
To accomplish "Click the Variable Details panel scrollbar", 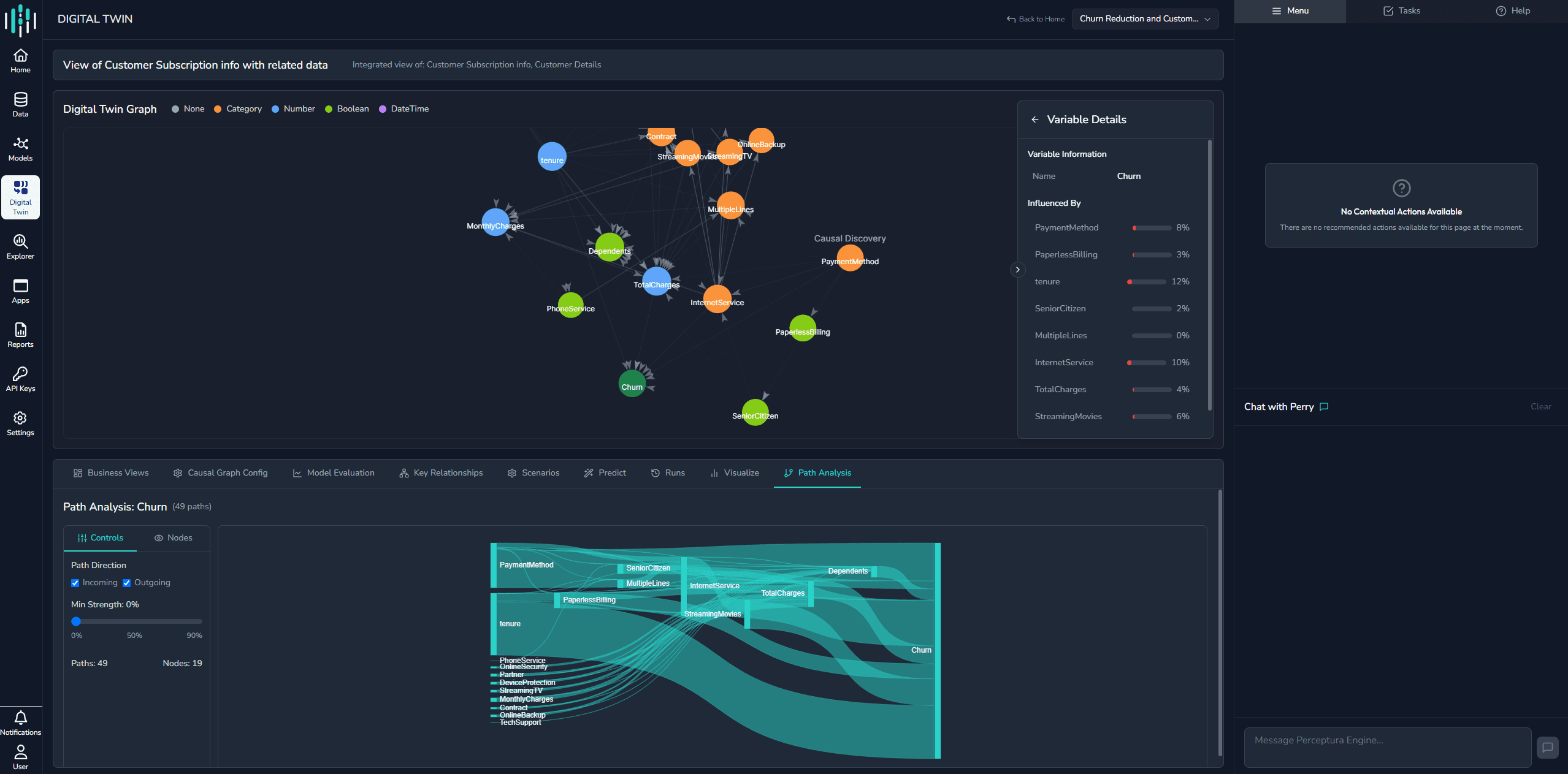I will pyautogui.click(x=1209, y=275).
